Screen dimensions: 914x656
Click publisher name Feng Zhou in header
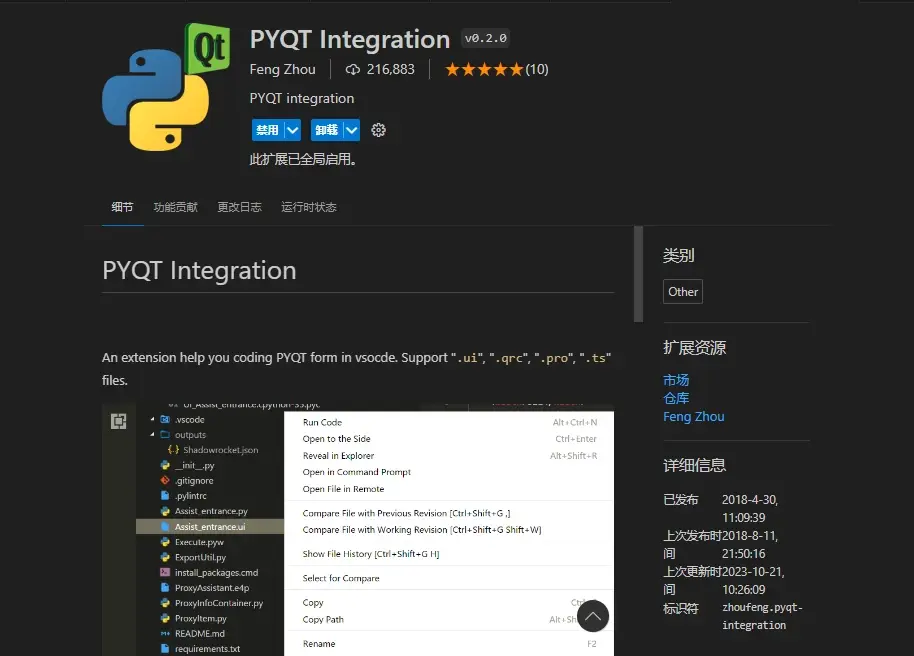283,69
